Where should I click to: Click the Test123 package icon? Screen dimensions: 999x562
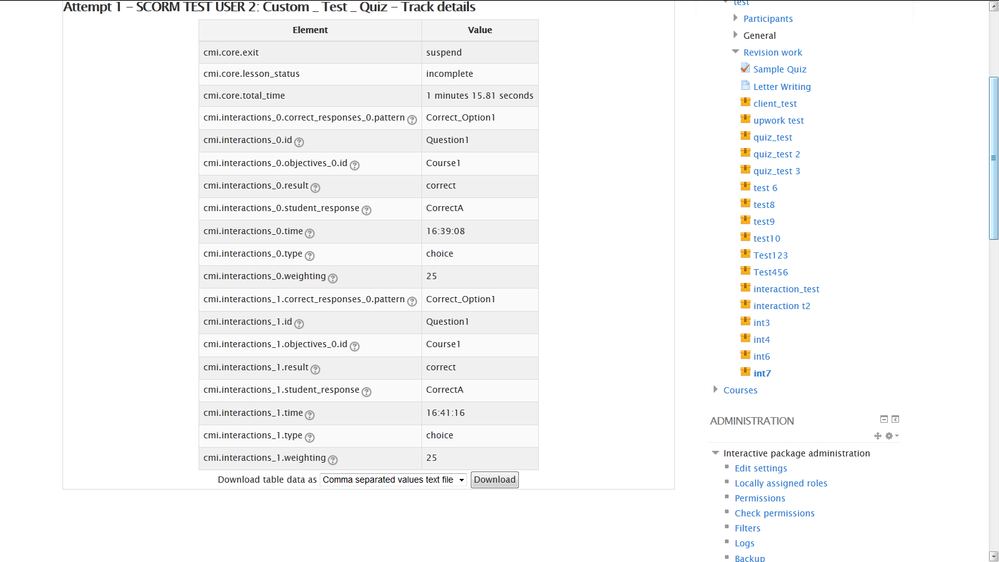(745, 254)
